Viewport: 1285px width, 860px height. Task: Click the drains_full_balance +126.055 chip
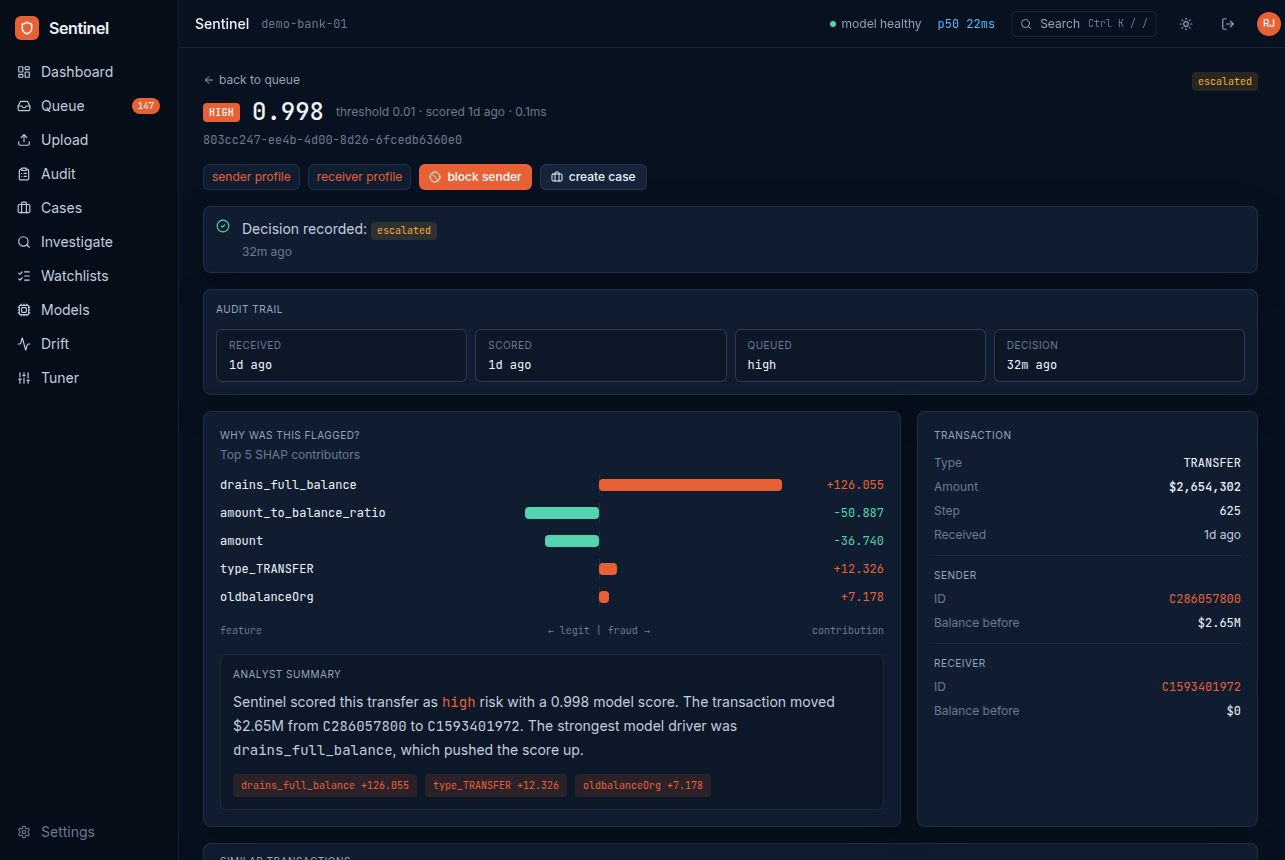pyautogui.click(x=325, y=785)
